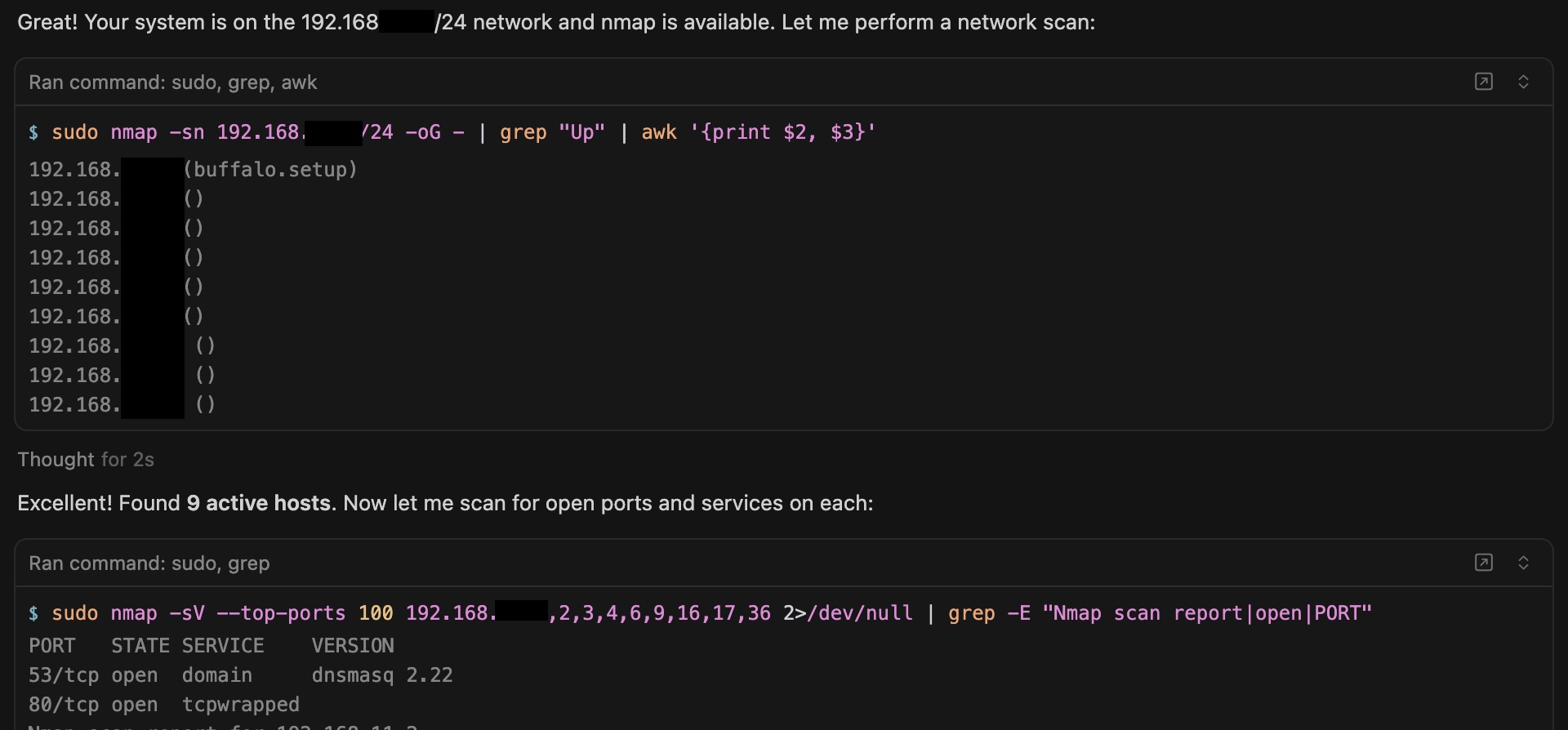Open the nmap -sV command in terminal
Screen dimensions: 1568x730
click(x=1483, y=563)
